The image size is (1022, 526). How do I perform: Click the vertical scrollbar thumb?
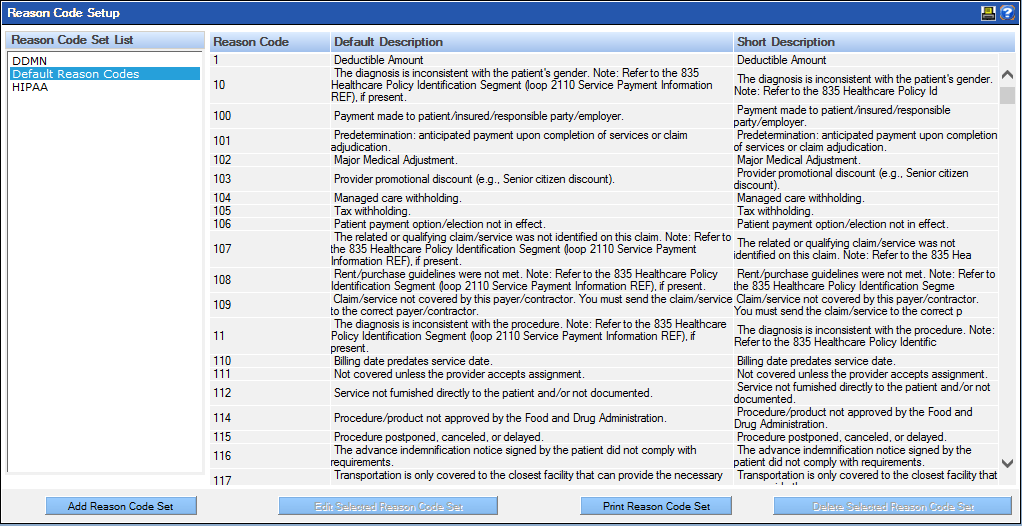pos(1007,95)
